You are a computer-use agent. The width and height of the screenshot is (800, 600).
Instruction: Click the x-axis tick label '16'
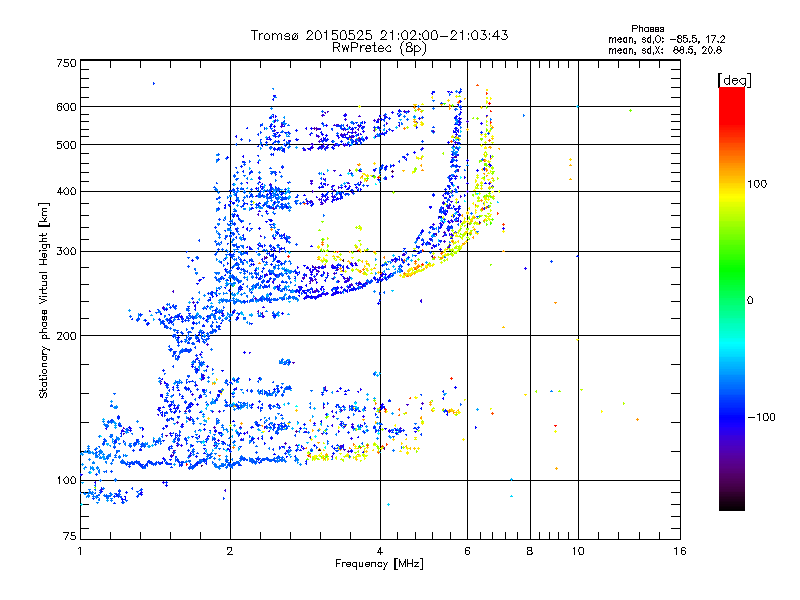click(680, 551)
